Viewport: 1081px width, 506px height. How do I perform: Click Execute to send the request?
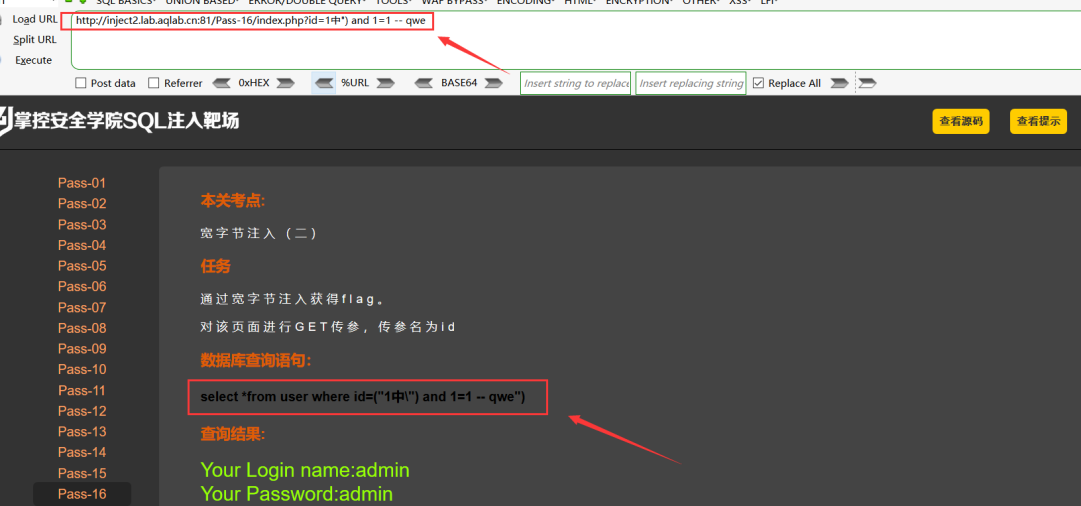click(x=33, y=61)
